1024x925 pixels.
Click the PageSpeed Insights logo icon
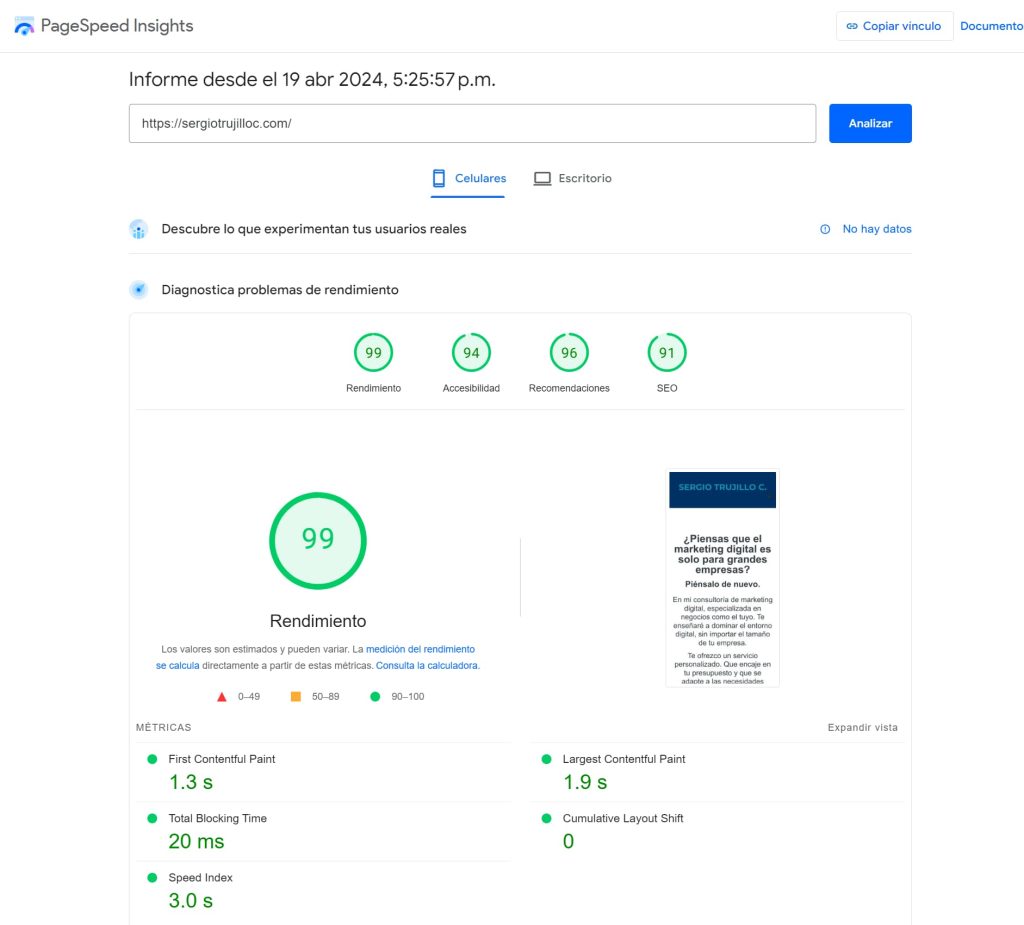tap(24, 26)
